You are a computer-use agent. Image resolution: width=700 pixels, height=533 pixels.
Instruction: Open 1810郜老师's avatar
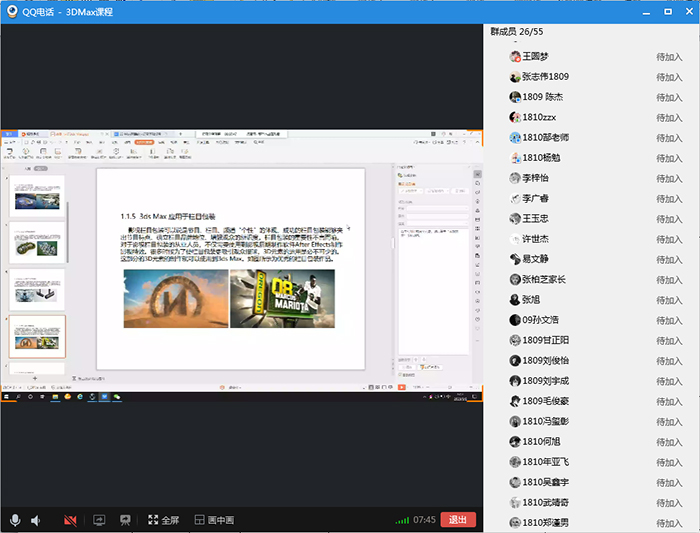(x=515, y=137)
